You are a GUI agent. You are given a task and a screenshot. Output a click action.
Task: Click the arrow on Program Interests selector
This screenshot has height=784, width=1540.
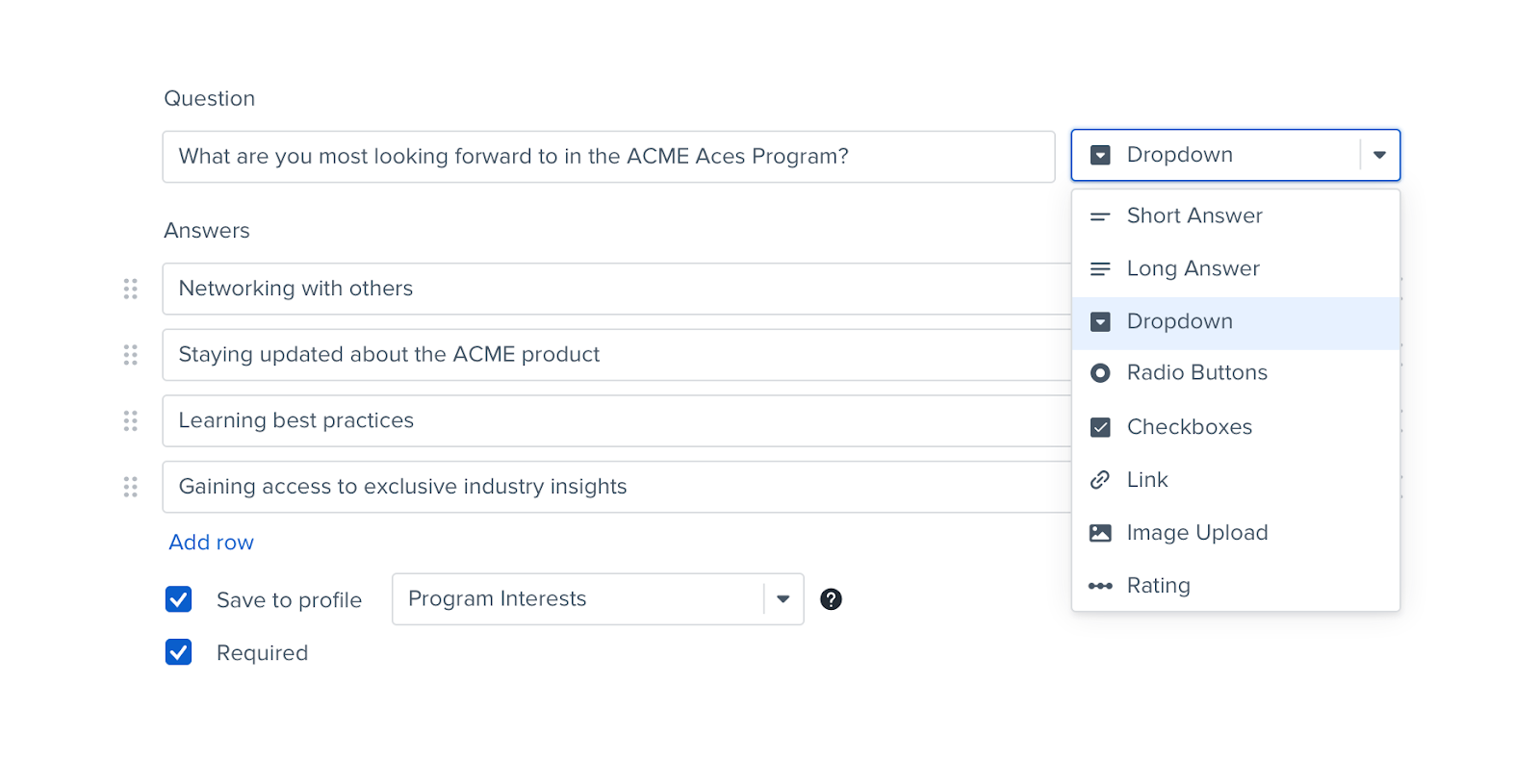[783, 599]
